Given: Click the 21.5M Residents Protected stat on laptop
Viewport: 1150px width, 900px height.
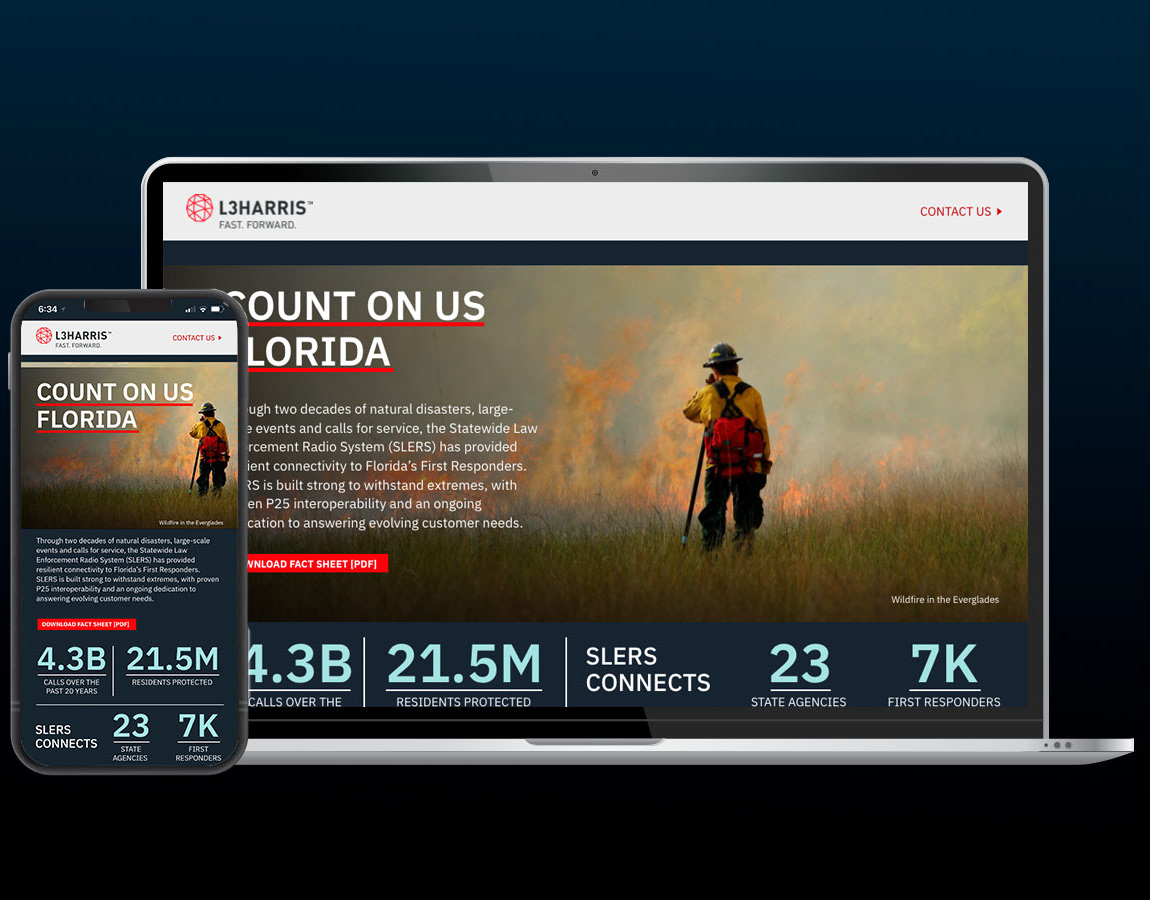Looking at the screenshot, I should tap(464, 674).
